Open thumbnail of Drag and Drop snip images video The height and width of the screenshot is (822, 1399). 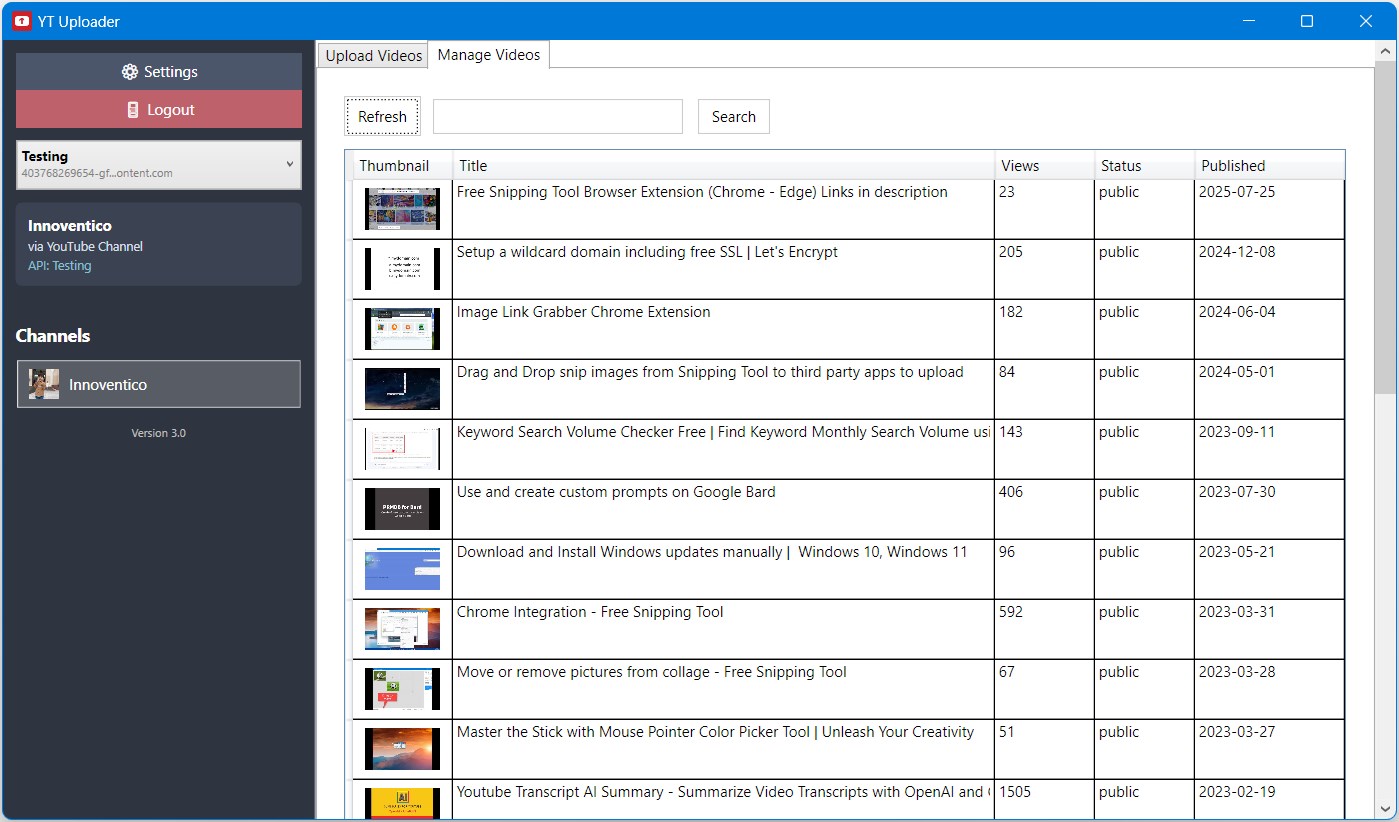402,389
